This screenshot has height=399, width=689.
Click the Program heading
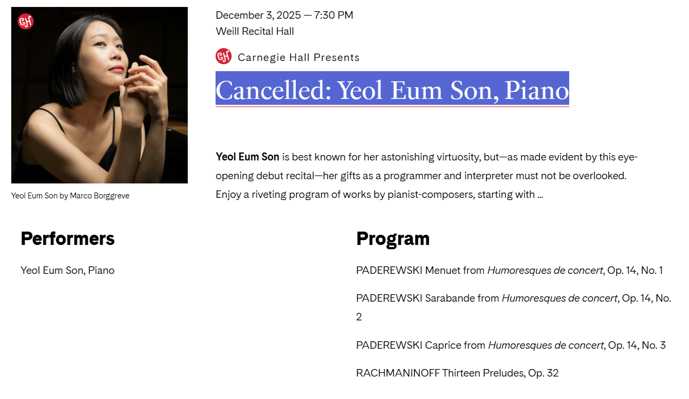[393, 239]
